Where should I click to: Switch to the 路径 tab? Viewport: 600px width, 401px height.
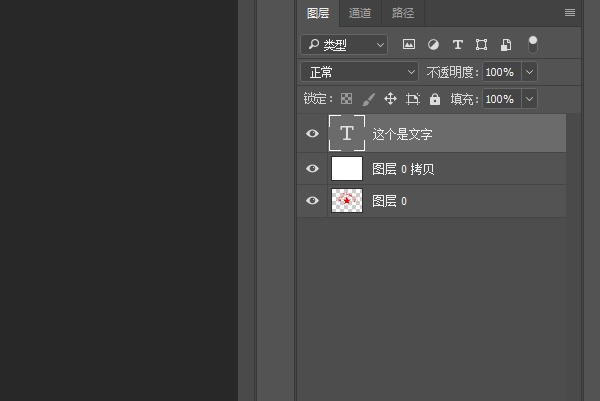point(403,13)
